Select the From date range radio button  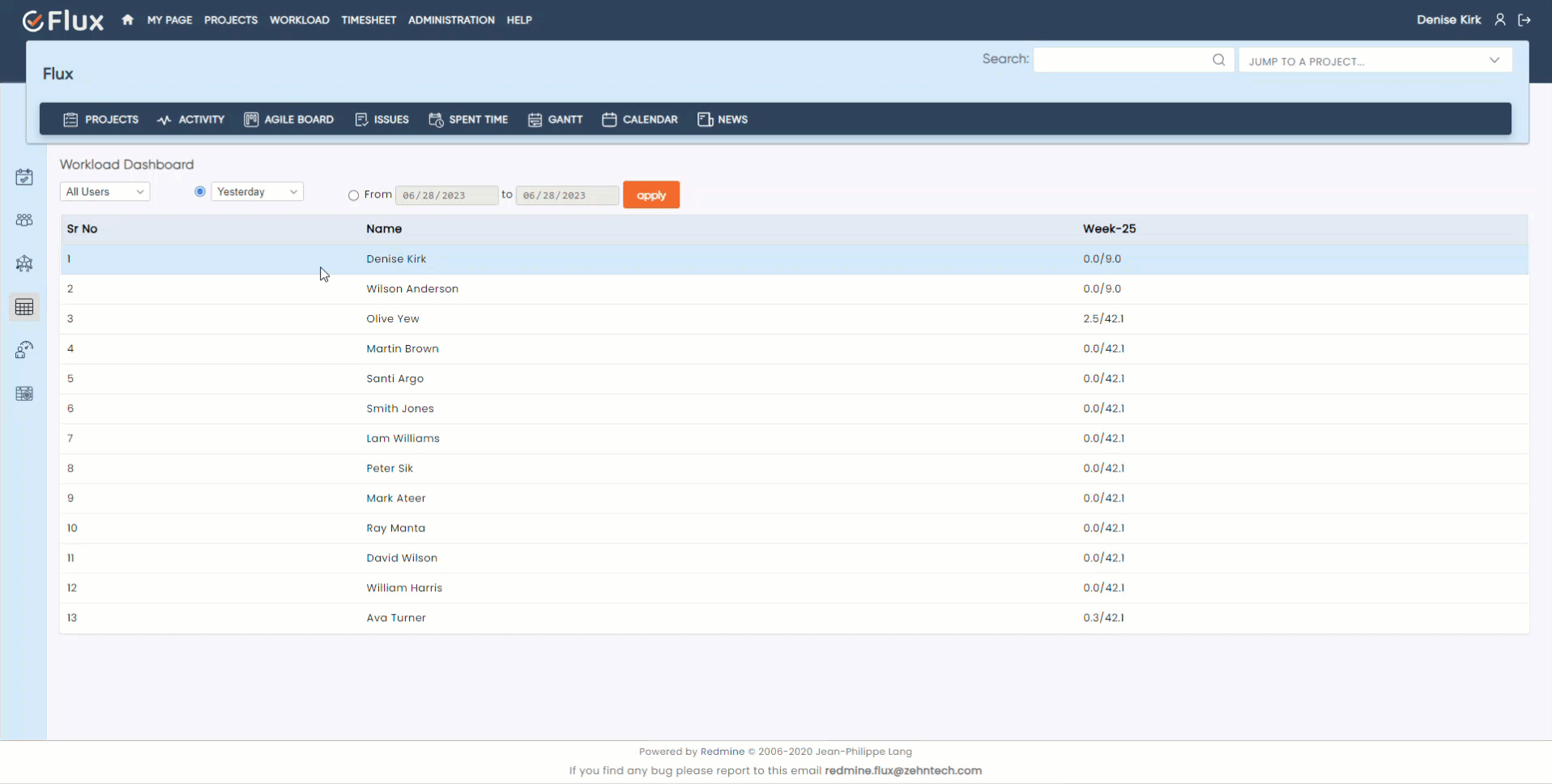tap(353, 195)
